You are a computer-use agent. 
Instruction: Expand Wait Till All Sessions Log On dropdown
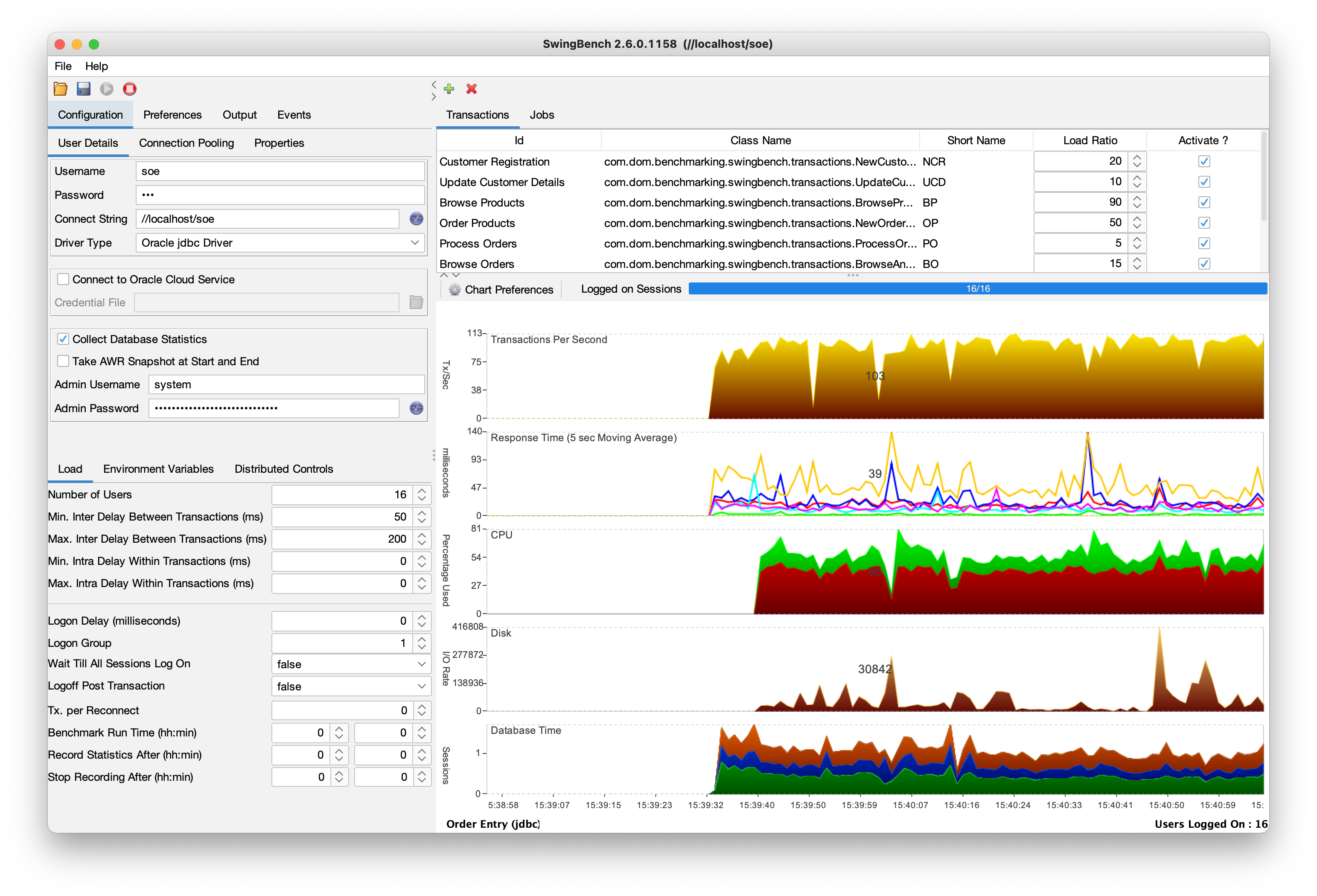coord(351,664)
